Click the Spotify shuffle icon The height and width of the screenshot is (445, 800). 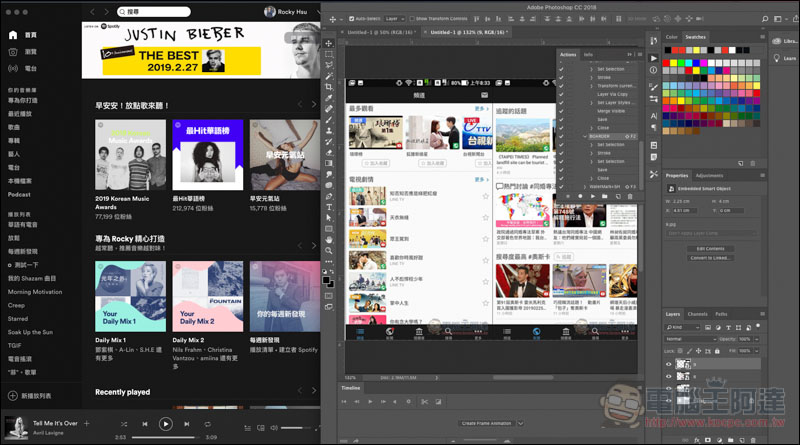click(124, 424)
